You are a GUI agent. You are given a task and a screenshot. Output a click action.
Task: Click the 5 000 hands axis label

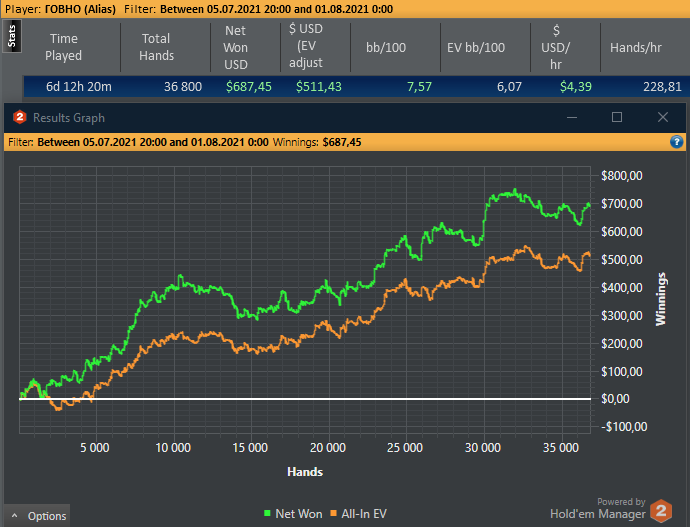coord(95,448)
